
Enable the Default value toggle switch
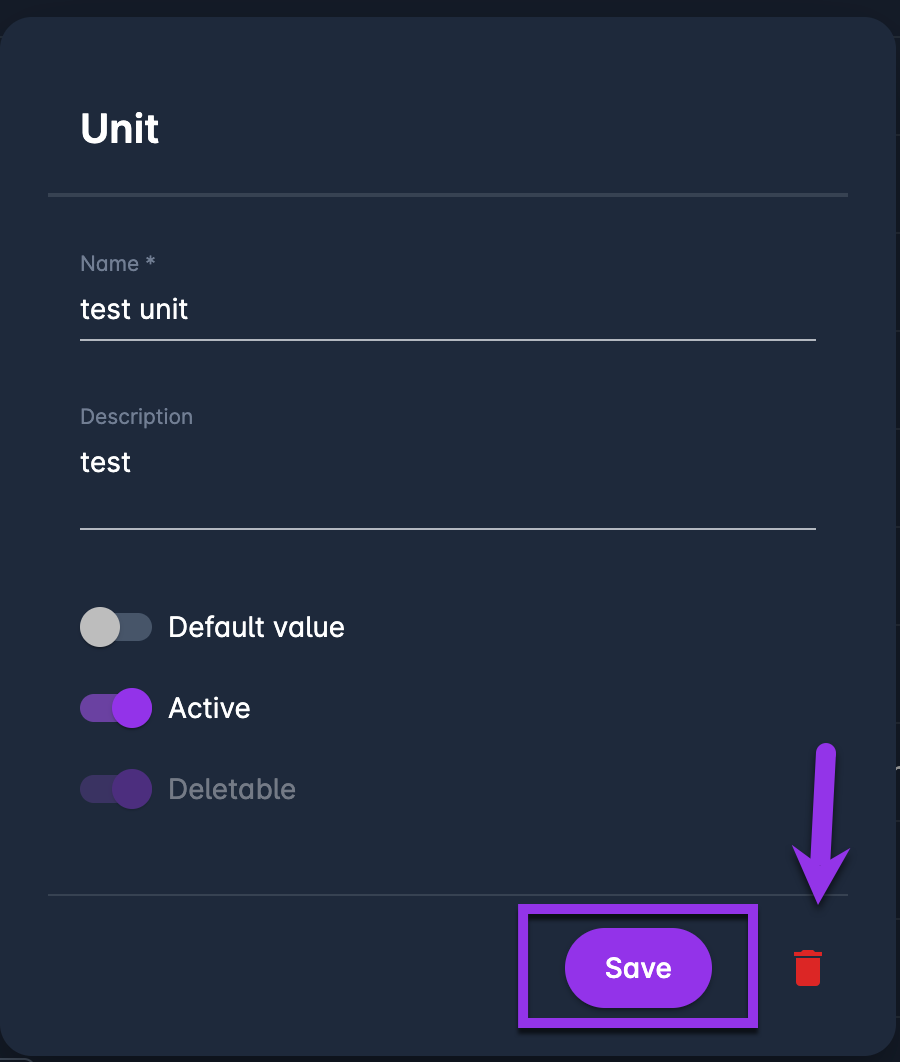coord(116,627)
